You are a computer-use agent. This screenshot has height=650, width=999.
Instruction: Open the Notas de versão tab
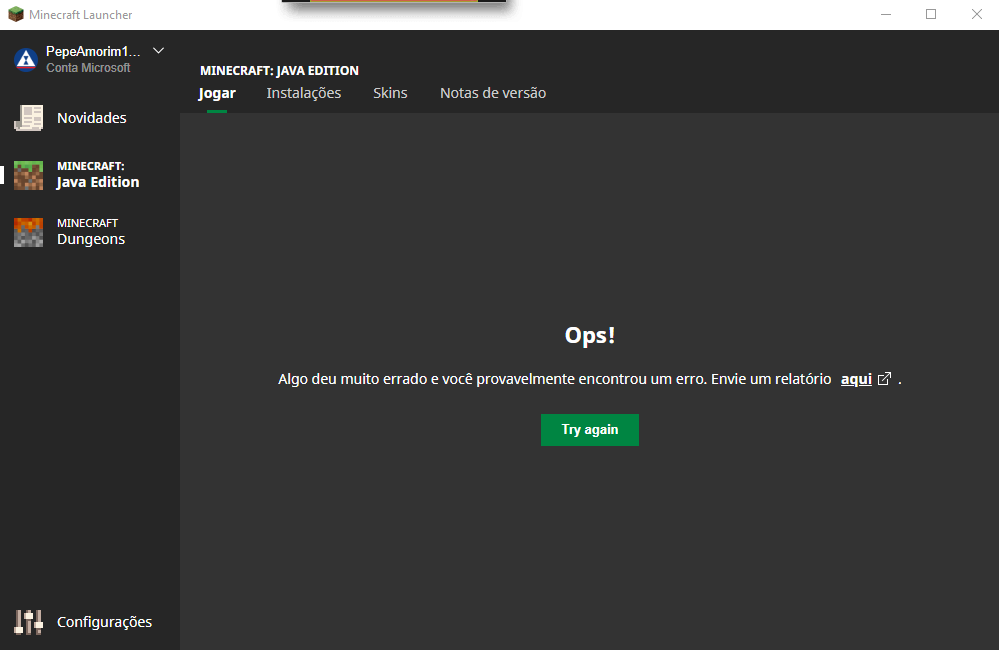pyautogui.click(x=493, y=93)
